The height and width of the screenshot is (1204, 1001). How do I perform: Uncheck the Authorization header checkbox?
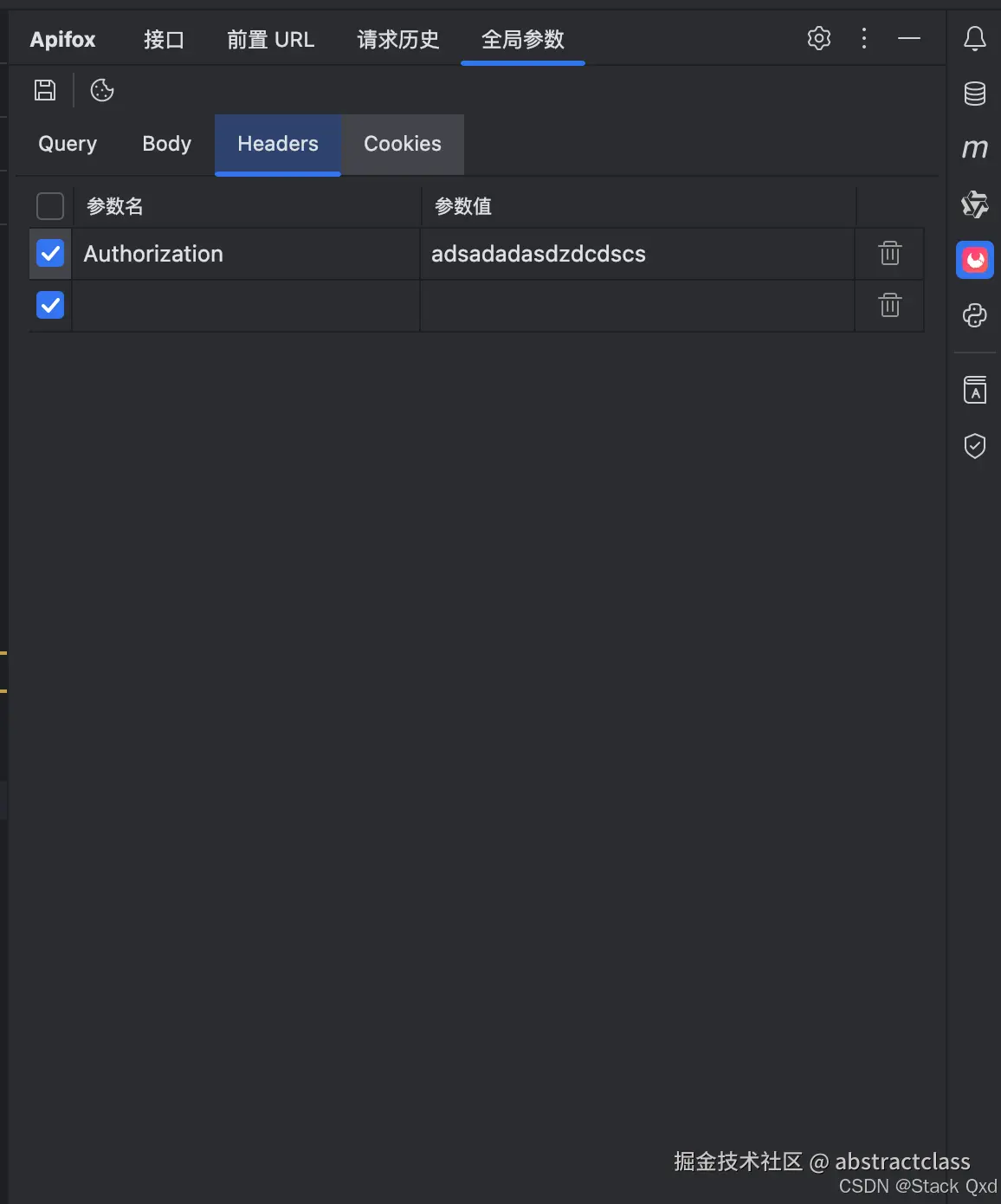tap(50, 254)
